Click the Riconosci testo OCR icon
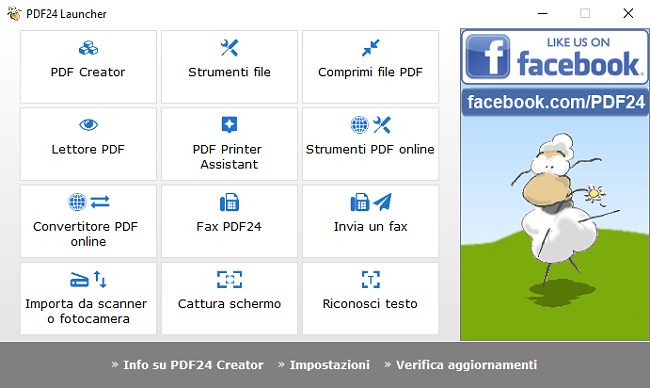This screenshot has height=388, width=650. pyautogui.click(x=371, y=279)
